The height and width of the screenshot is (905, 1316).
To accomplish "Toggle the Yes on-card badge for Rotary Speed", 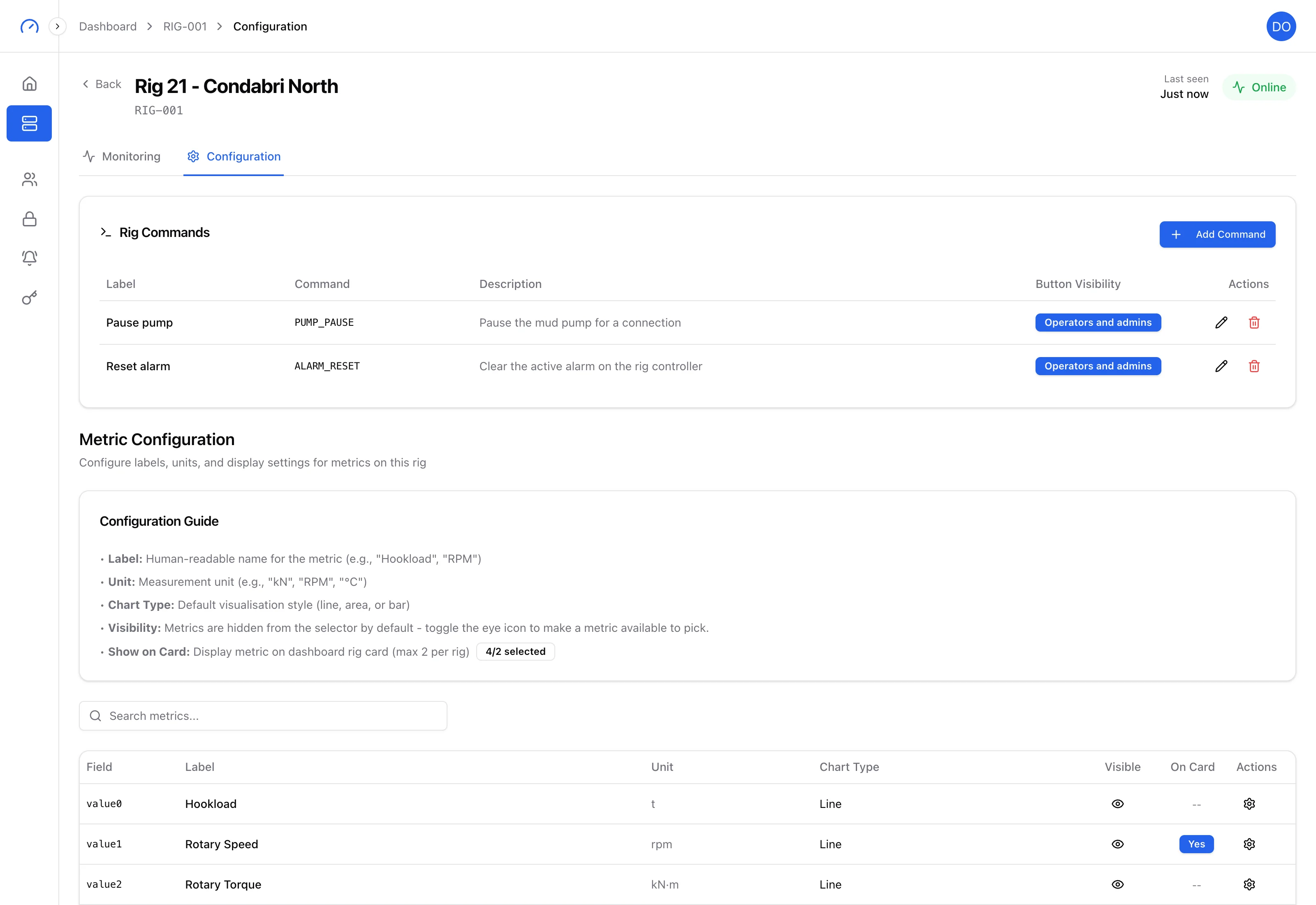I will (1196, 845).
